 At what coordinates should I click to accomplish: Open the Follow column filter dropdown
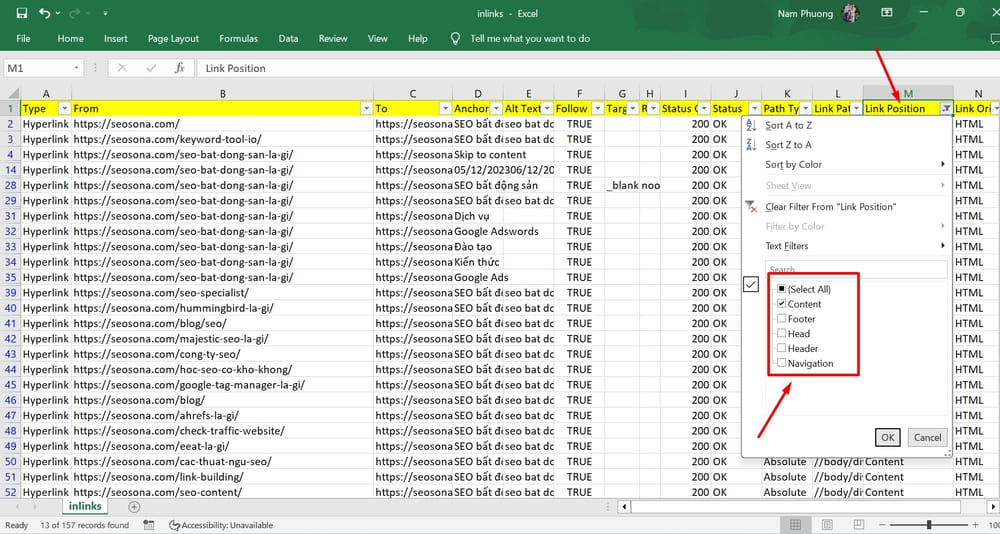[x=597, y=108]
